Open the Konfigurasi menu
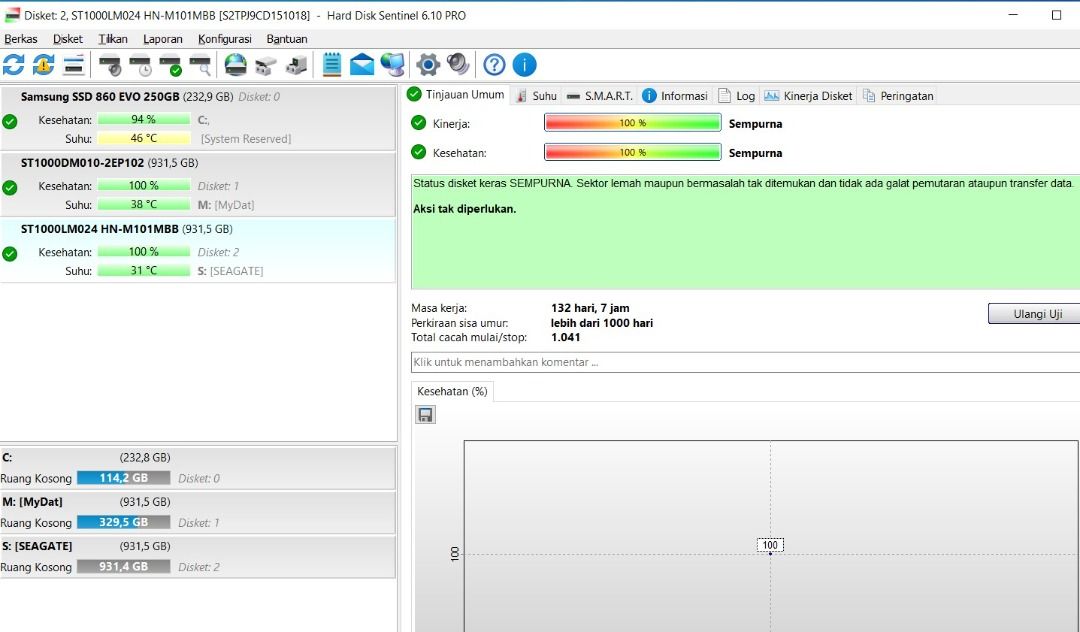 pos(224,39)
